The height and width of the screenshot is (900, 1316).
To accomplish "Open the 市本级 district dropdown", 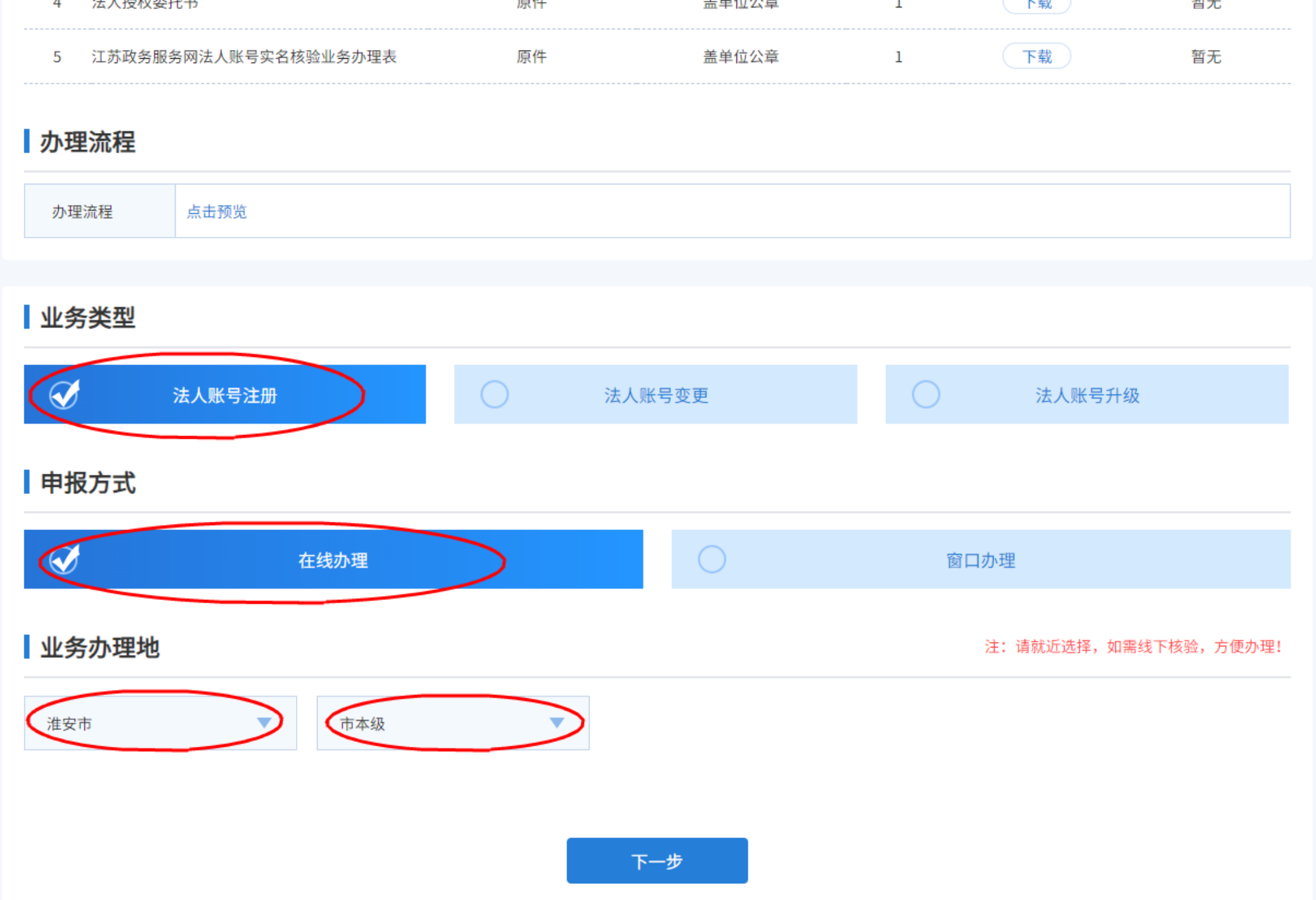I will point(453,723).
